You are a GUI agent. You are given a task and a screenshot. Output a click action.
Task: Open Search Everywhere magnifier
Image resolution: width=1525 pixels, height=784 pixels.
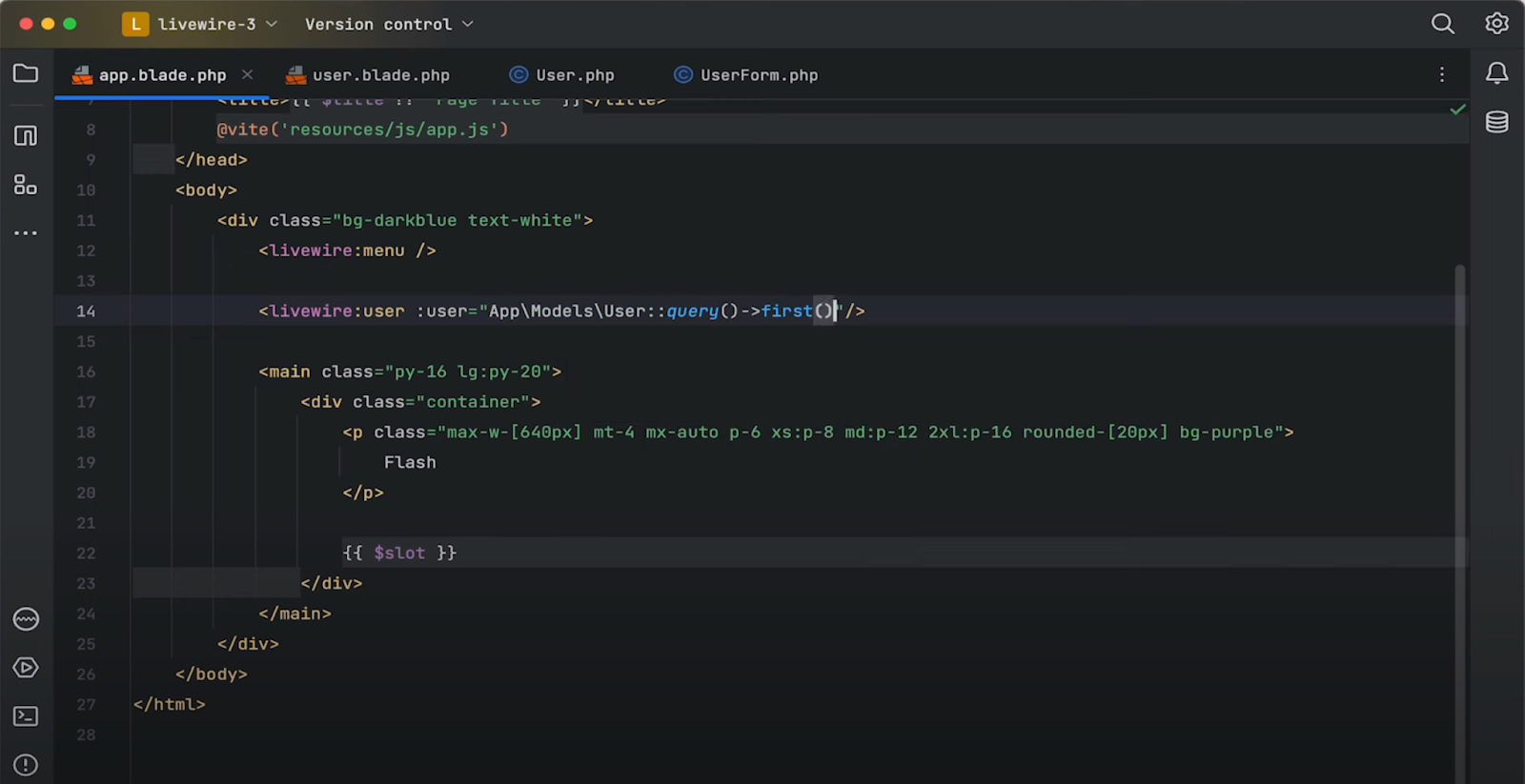[1443, 24]
